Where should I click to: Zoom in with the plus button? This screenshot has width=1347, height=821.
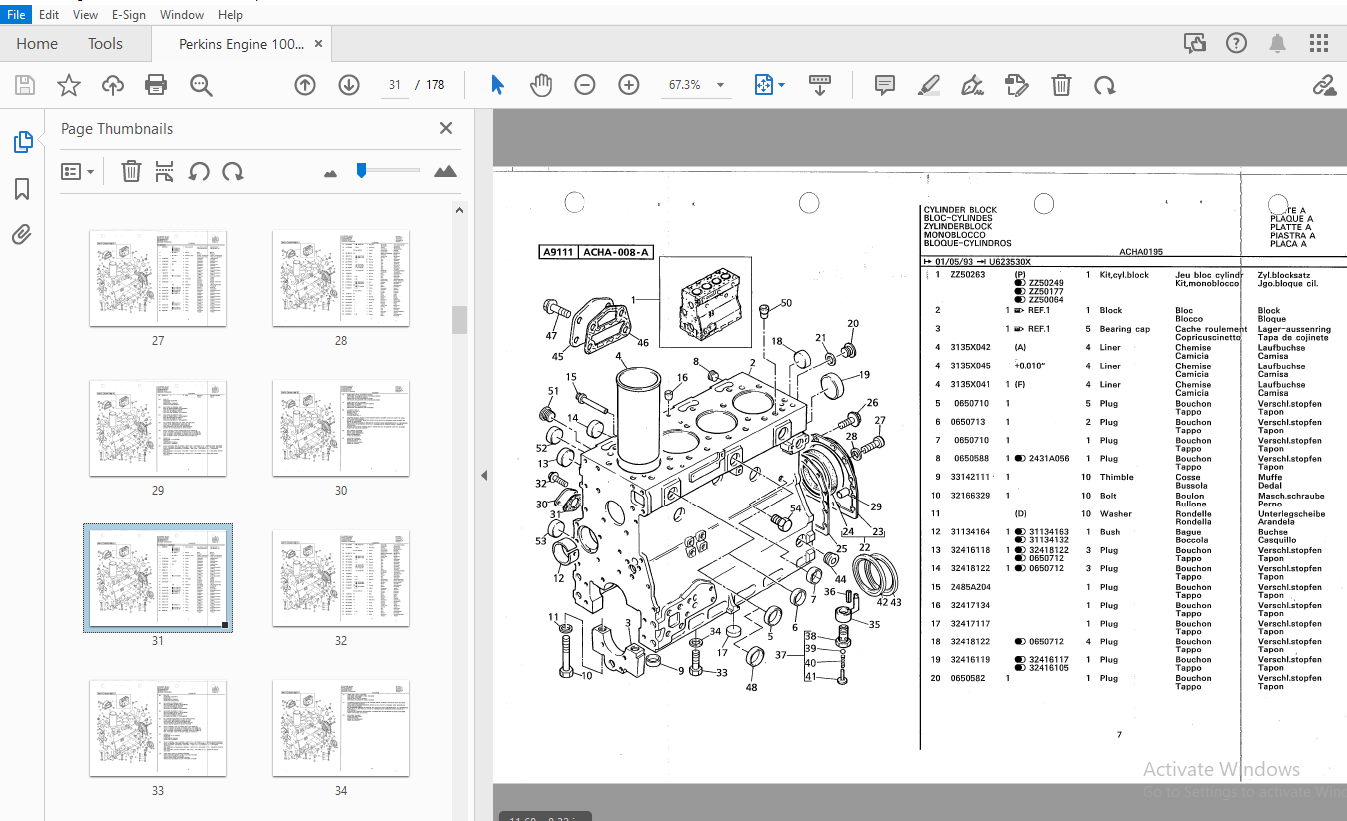coord(629,85)
